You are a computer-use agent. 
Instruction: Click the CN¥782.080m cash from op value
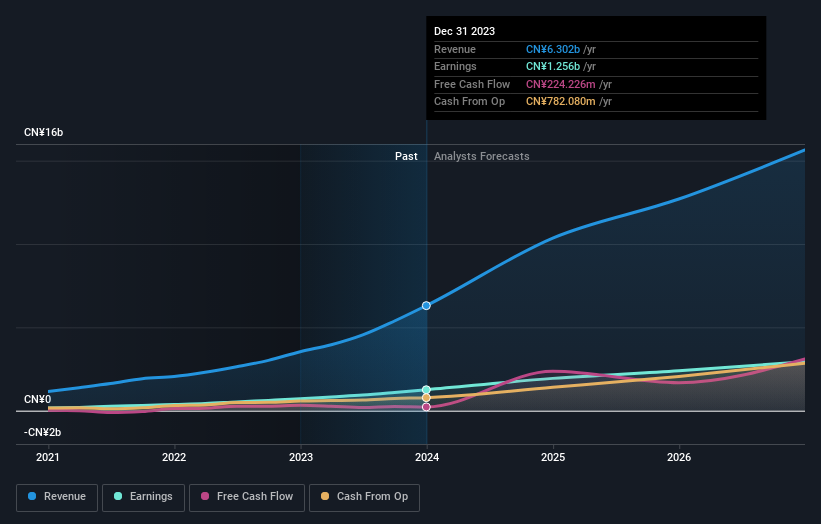pyautogui.click(x=561, y=102)
